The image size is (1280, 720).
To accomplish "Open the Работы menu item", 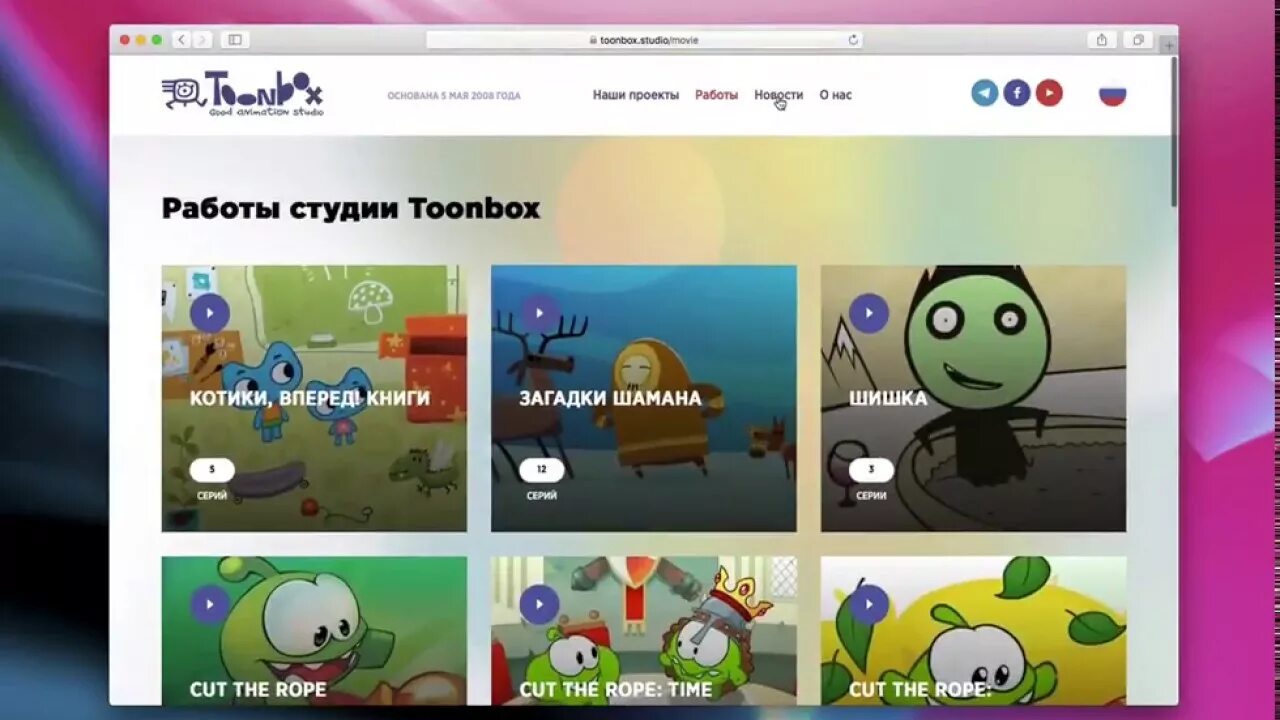I will [x=717, y=95].
